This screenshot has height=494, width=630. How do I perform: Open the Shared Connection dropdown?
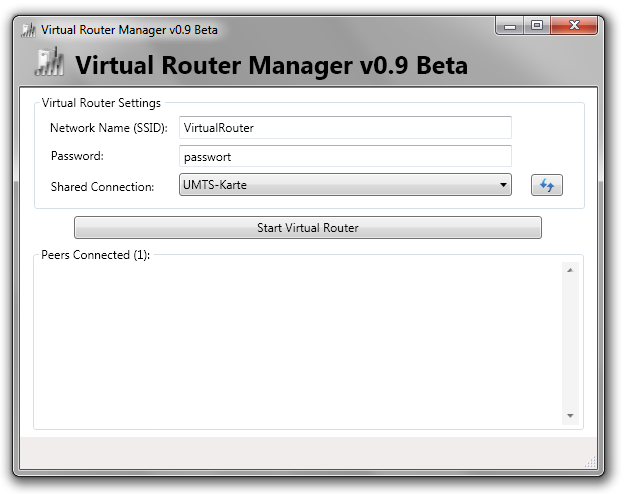tap(345, 185)
